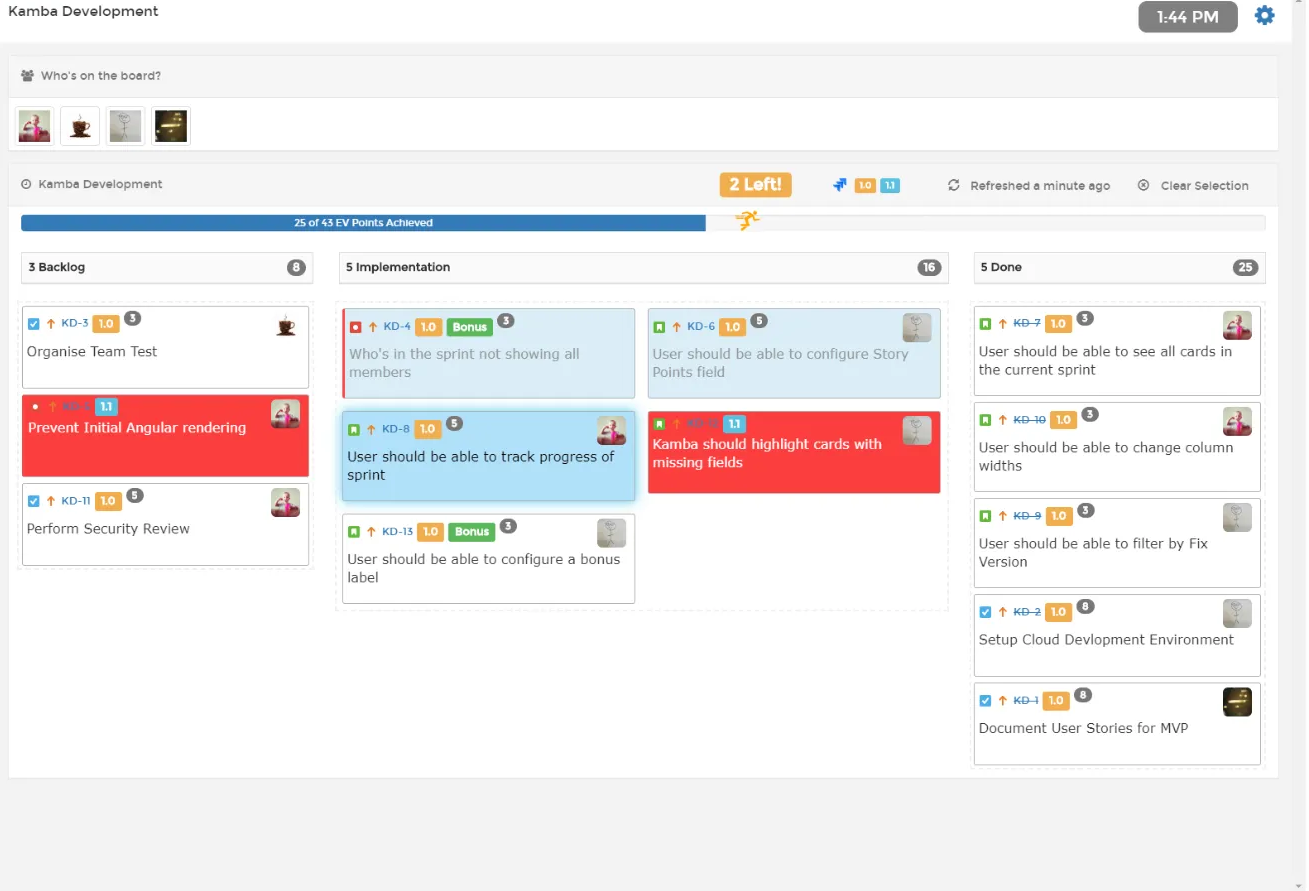Select the stick figure avatar in Who's on the board
This screenshot has height=891, width=1309.
(126, 127)
